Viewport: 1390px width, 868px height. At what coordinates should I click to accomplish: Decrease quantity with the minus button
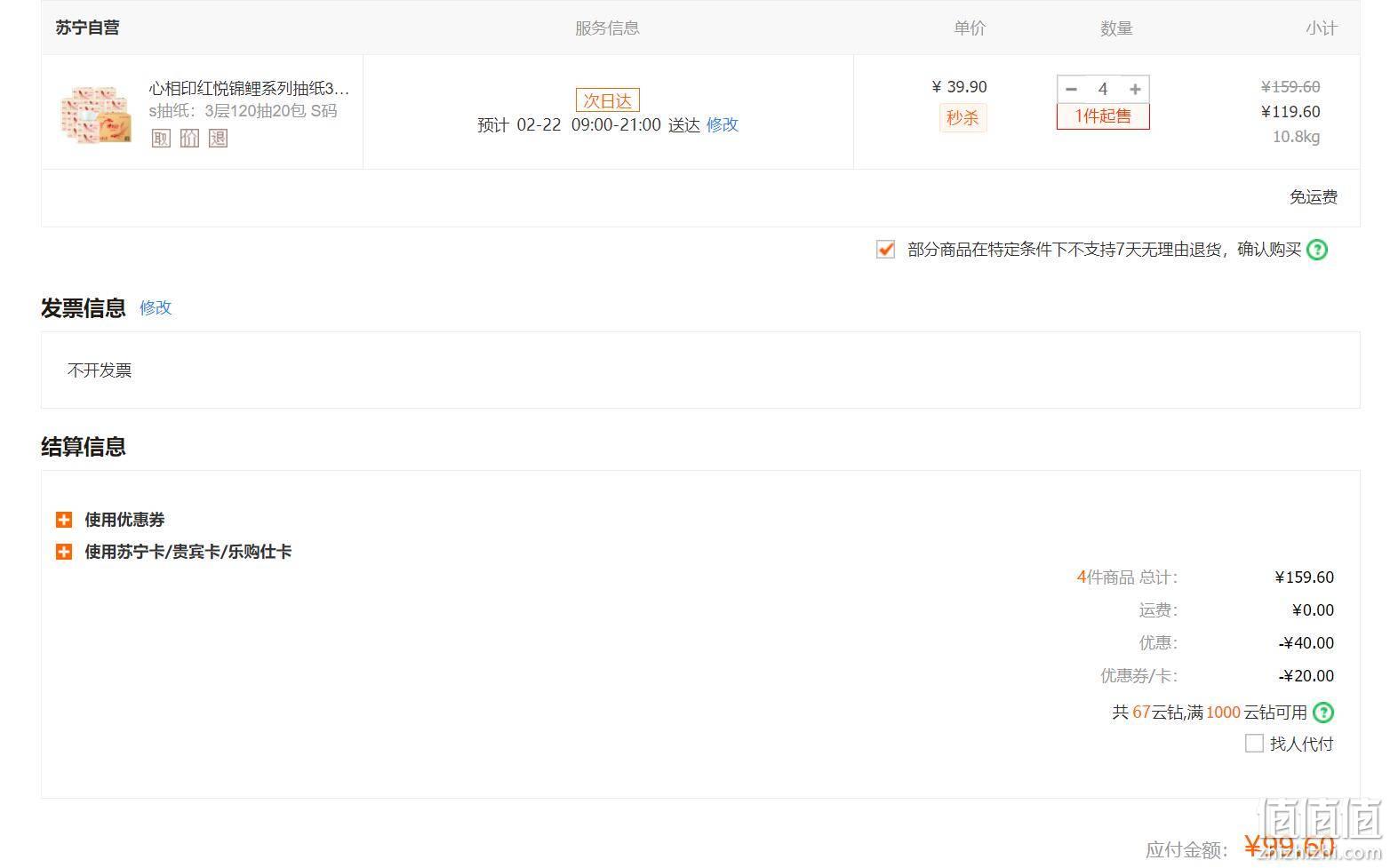click(1071, 89)
